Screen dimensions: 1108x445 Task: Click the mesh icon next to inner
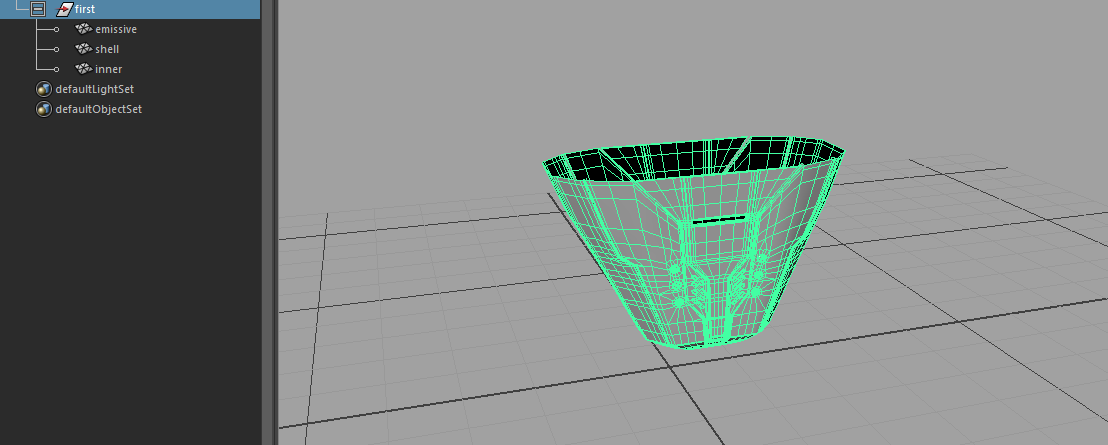(83, 69)
